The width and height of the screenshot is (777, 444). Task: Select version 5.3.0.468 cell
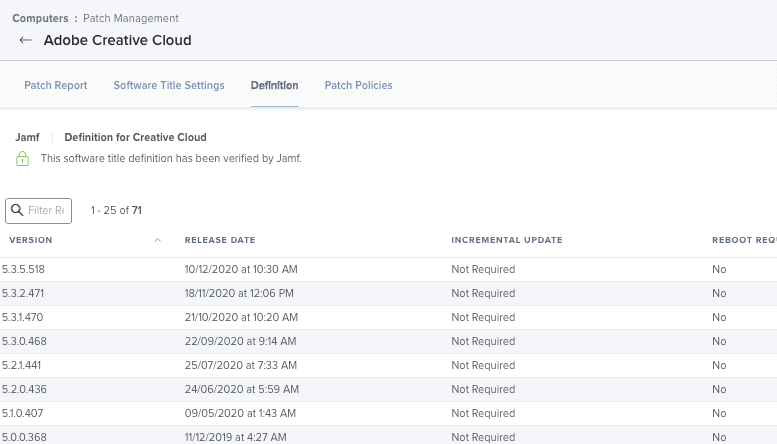[24, 341]
